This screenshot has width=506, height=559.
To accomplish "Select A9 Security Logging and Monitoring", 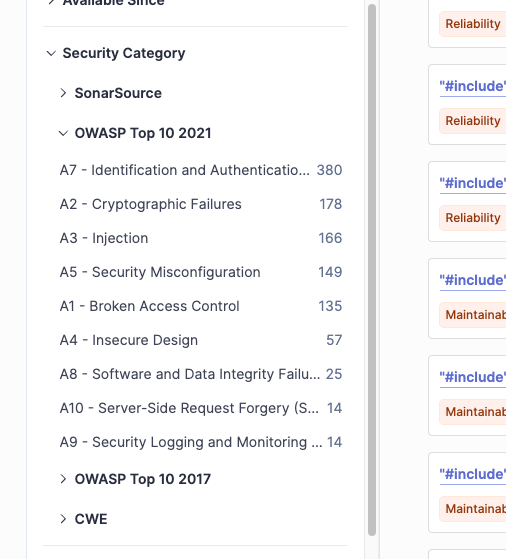I will [201, 442].
